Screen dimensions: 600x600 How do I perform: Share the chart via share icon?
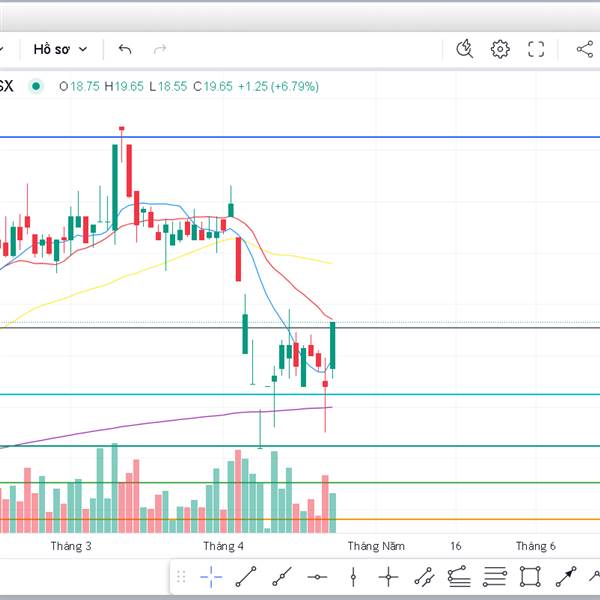click(x=585, y=49)
